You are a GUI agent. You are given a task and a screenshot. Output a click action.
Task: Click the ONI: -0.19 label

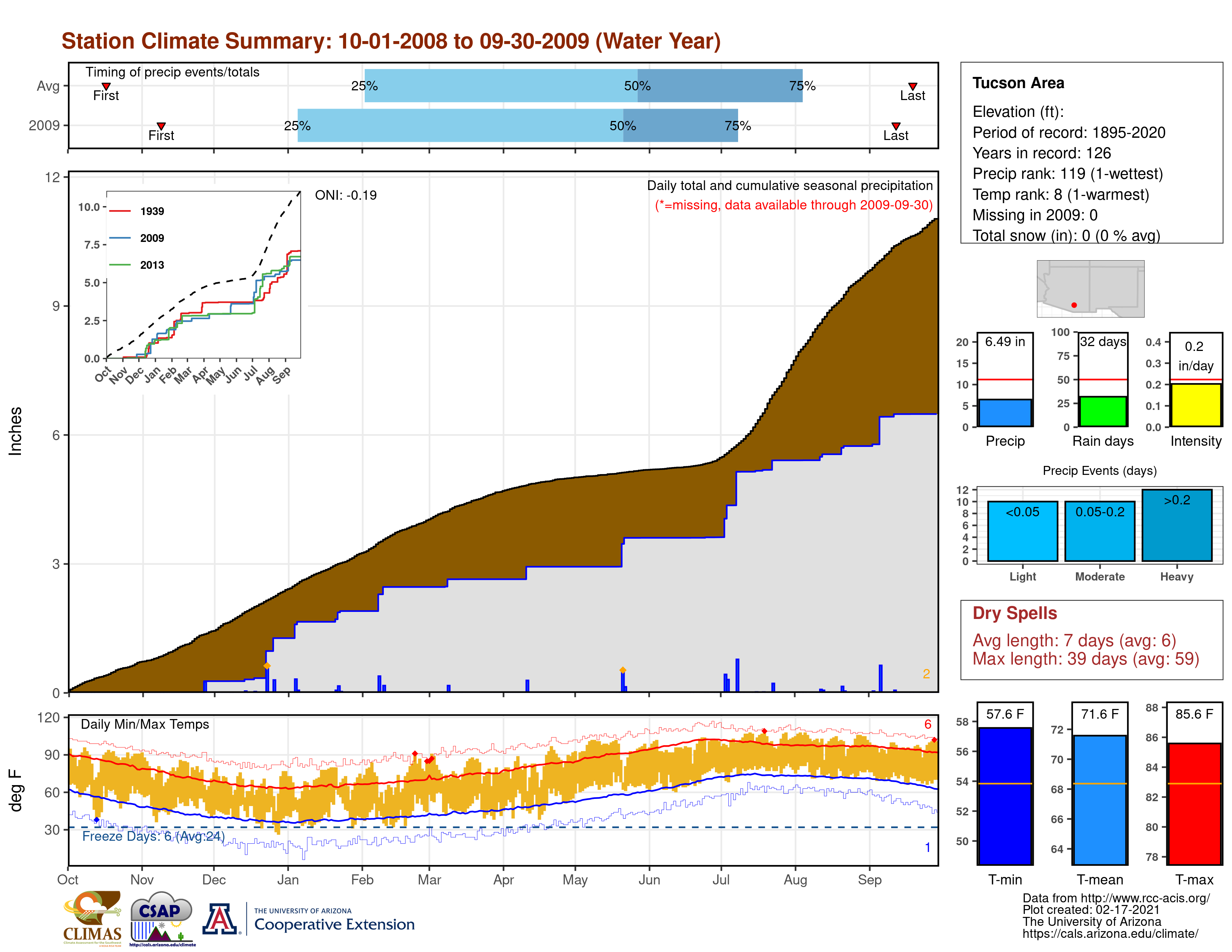click(x=346, y=195)
